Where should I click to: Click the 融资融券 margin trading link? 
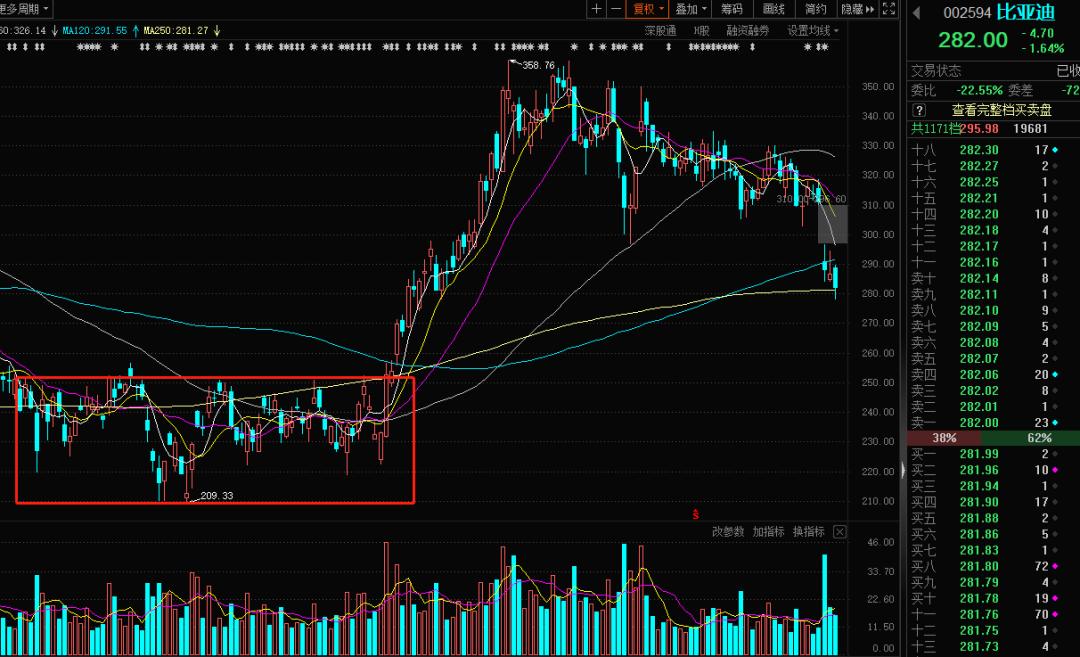(747, 30)
